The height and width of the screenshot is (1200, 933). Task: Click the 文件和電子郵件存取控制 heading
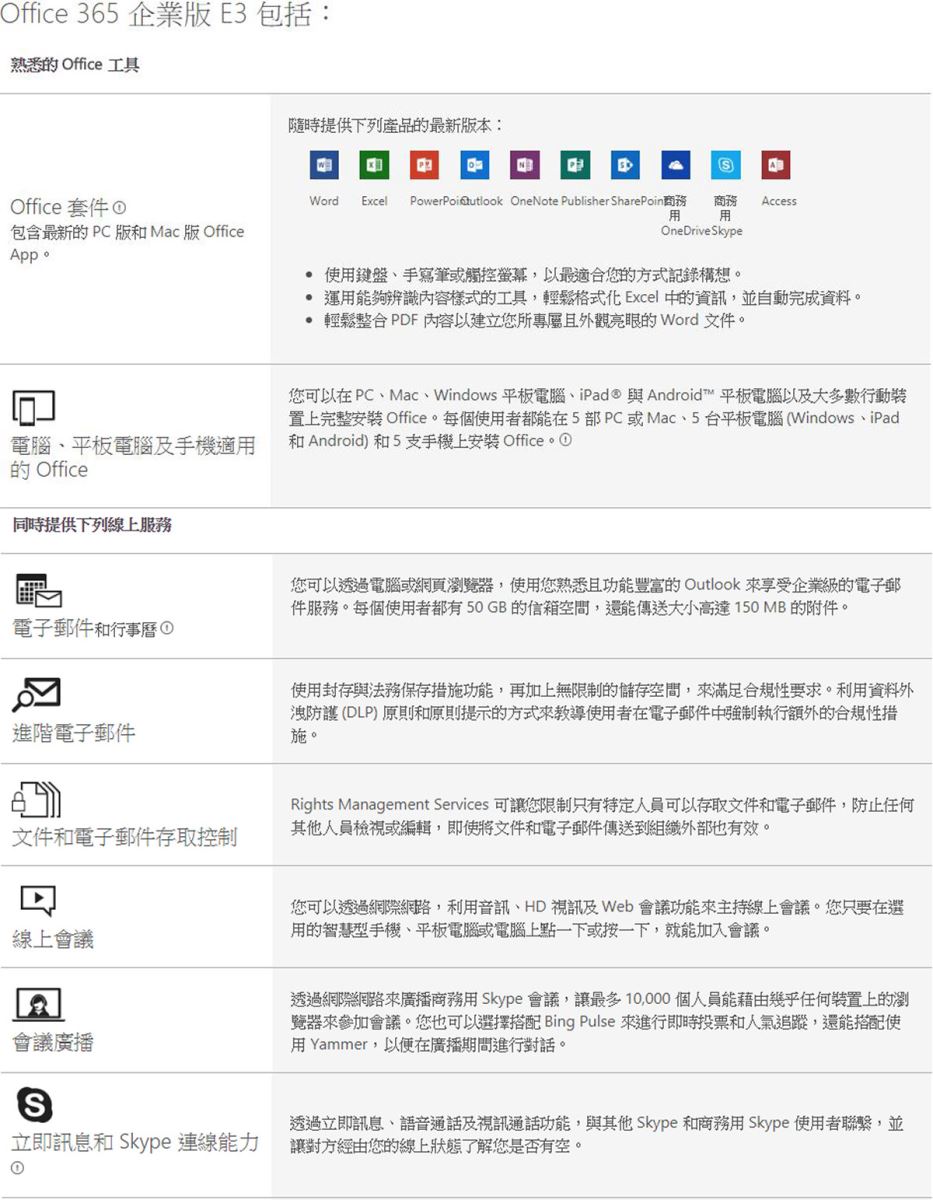pos(124,836)
